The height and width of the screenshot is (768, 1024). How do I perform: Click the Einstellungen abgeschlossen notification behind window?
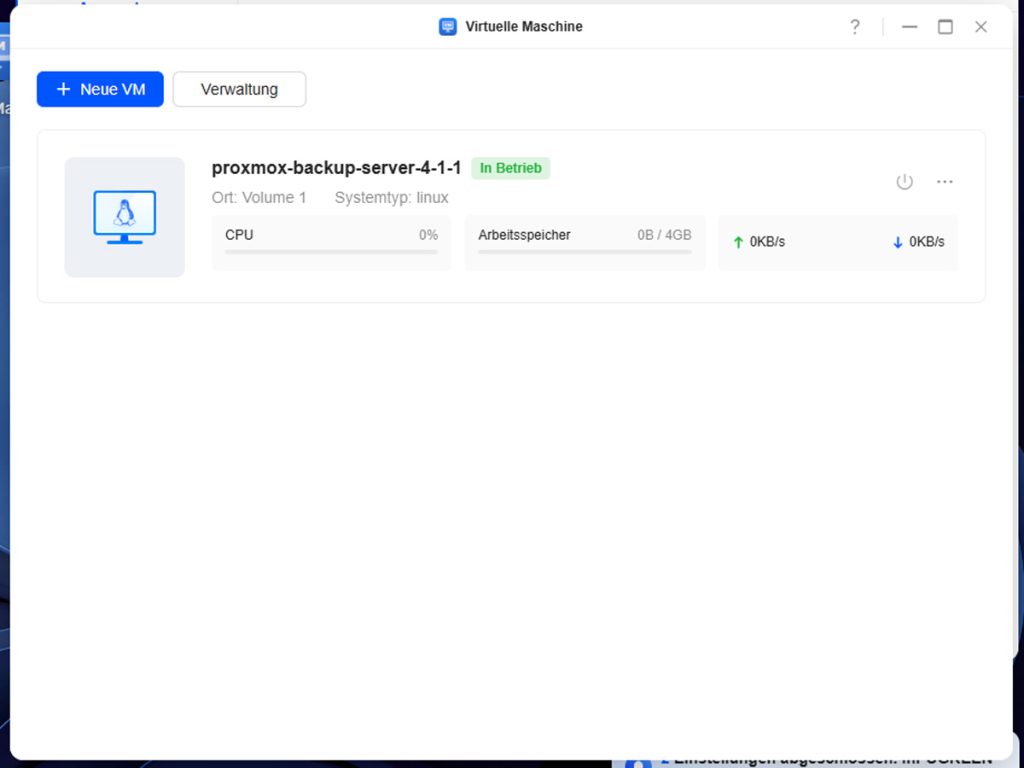[830, 761]
